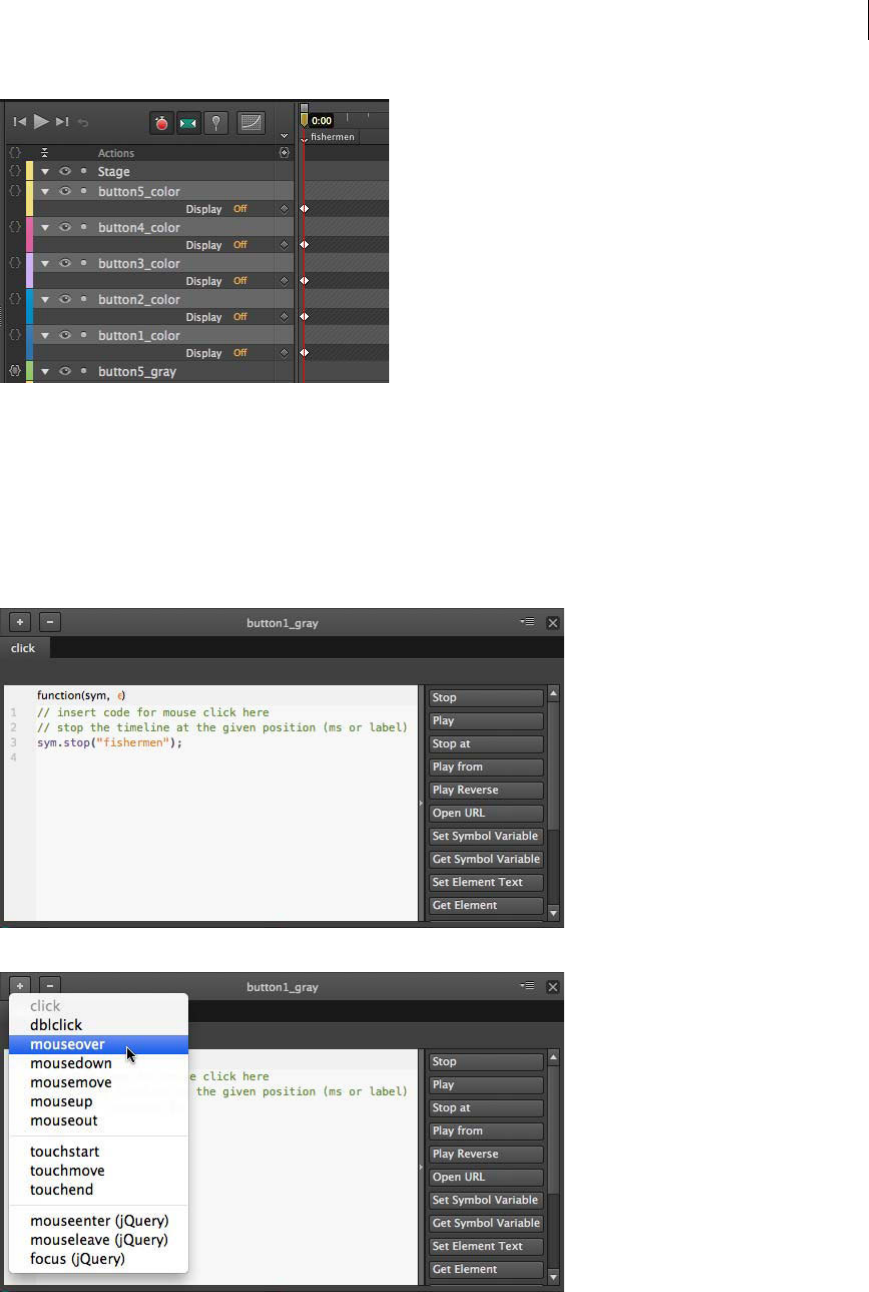The image size is (869, 1292).
Task: Collapse the button2_color layer
Action: (x=45, y=299)
